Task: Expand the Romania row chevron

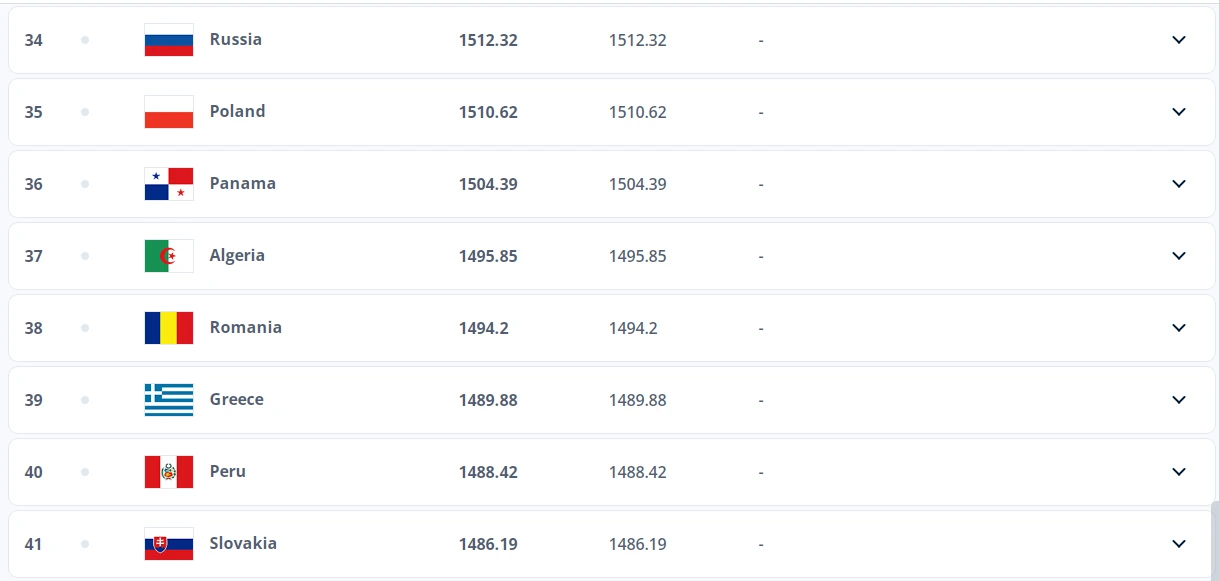Action: pos(1179,328)
